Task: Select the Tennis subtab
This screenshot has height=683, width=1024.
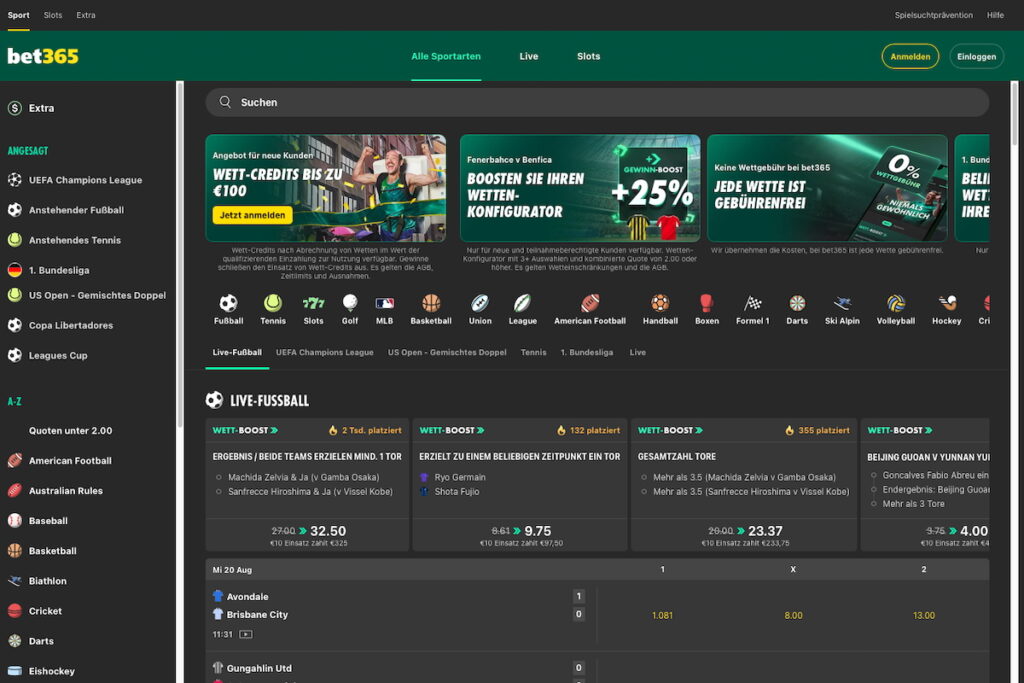Action: pos(534,353)
